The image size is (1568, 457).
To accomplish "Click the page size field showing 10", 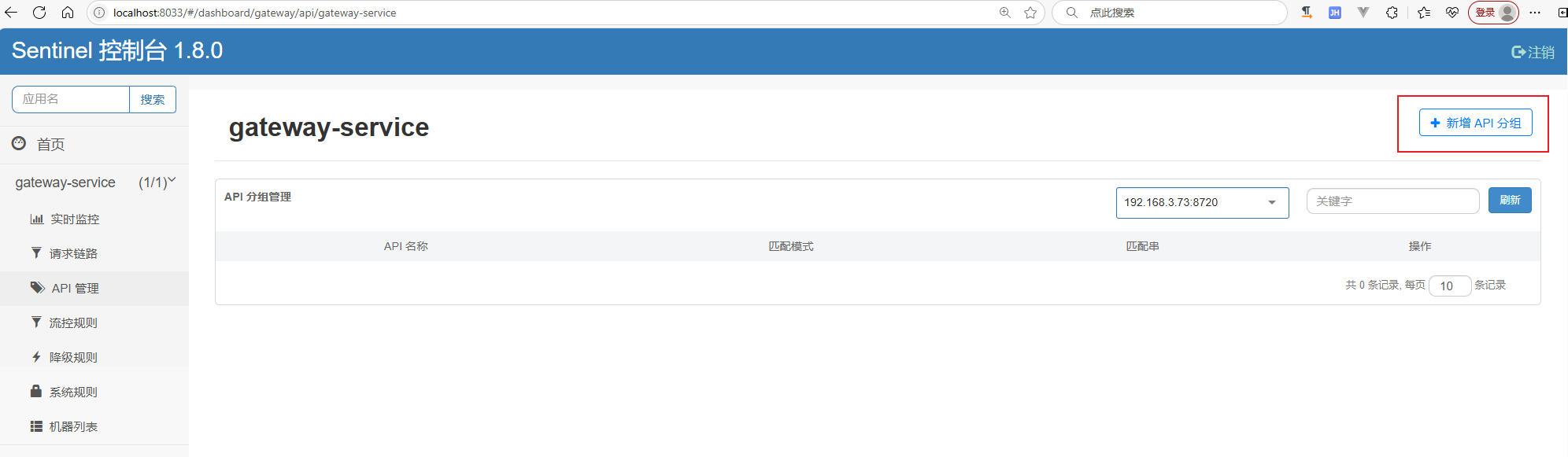I will [1450, 286].
